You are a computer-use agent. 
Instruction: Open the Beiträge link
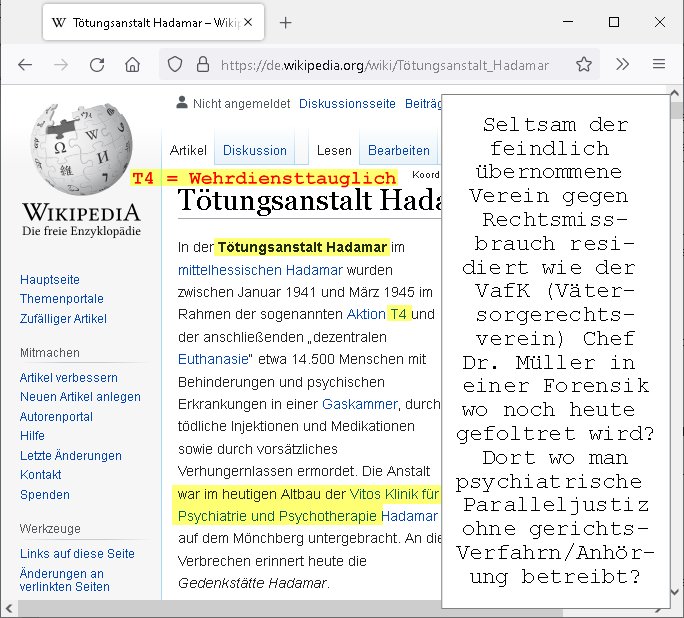tap(423, 104)
